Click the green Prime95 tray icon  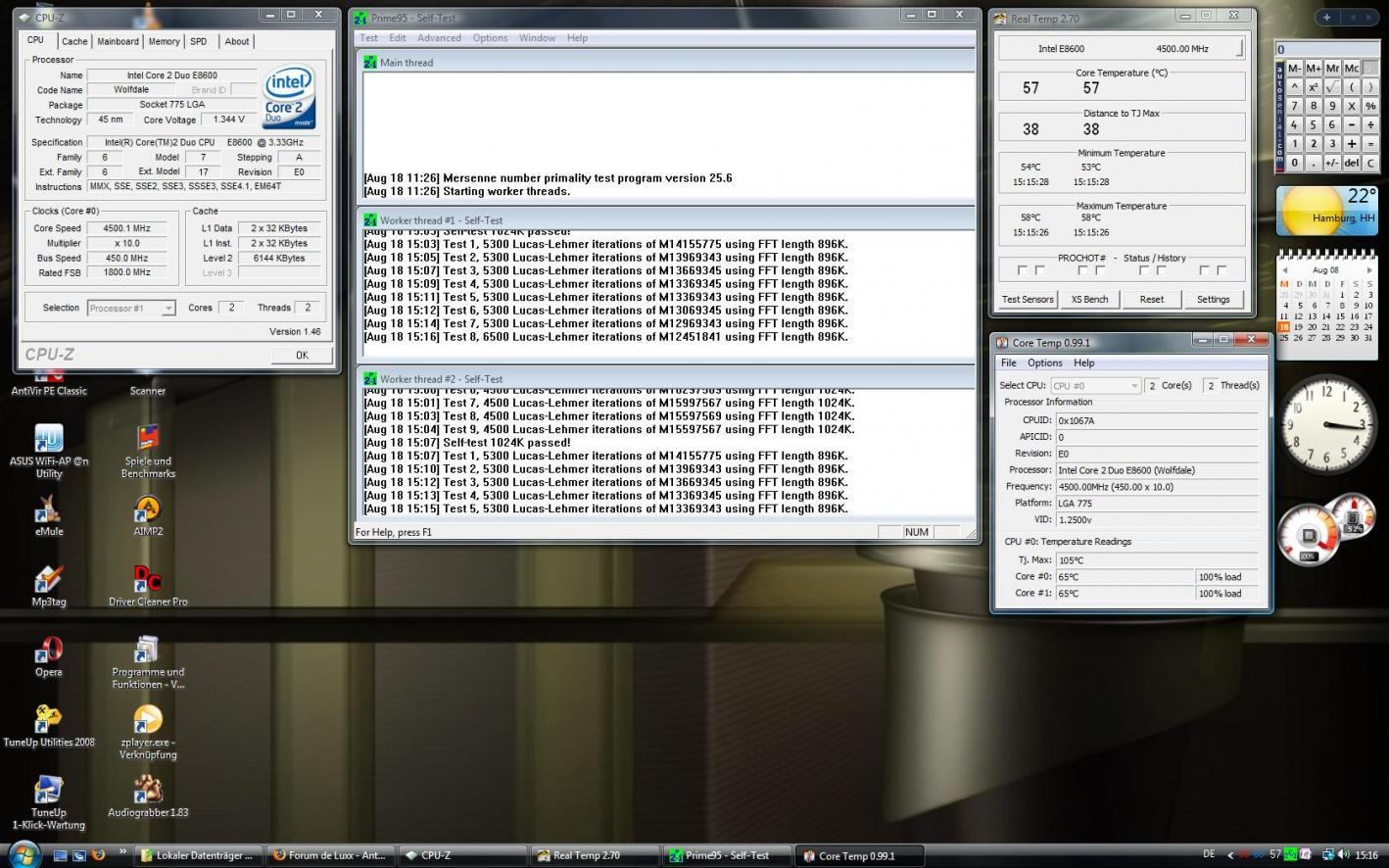click(1290, 854)
